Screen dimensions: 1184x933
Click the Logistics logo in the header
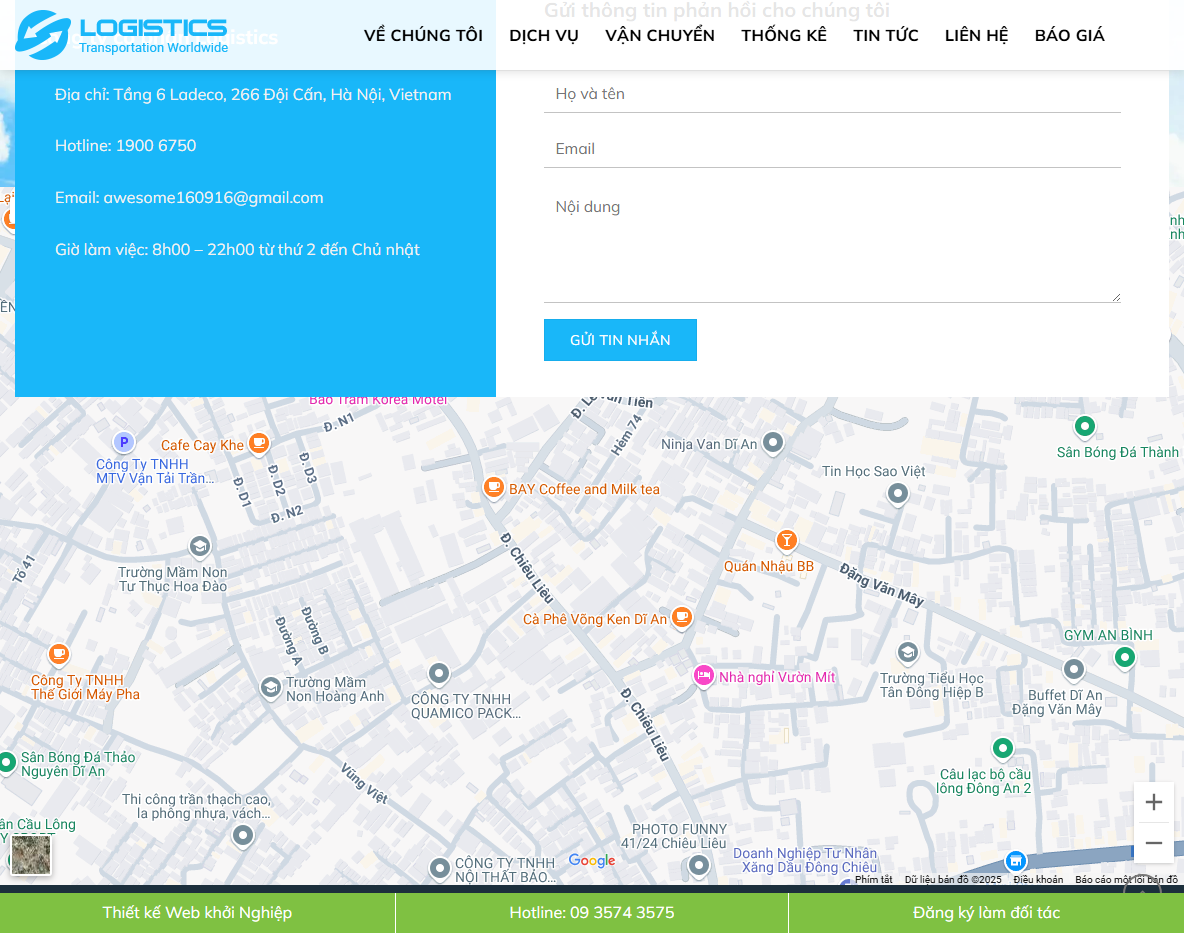pyautogui.click(x=122, y=35)
